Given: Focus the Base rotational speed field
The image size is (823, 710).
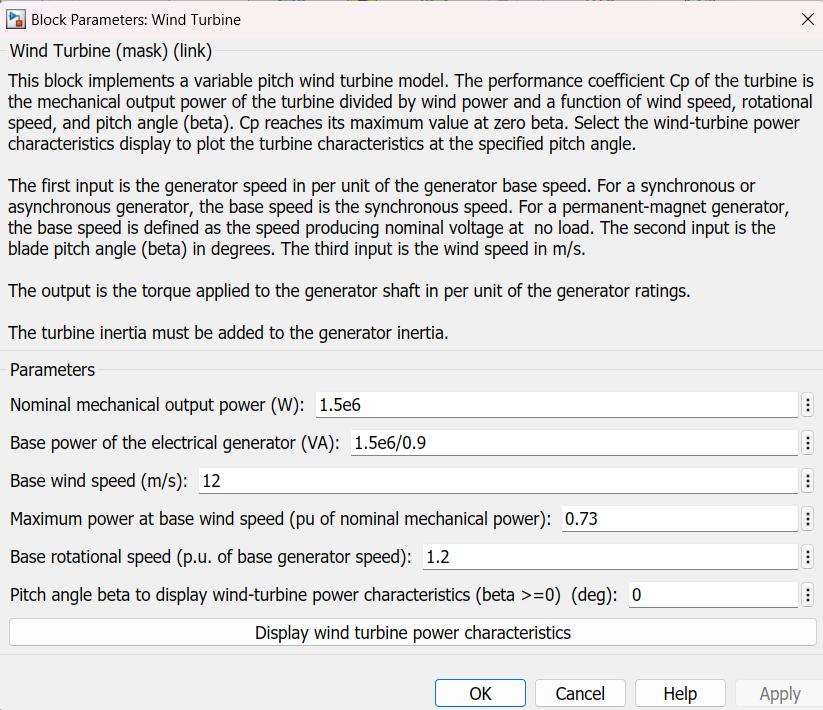Looking at the screenshot, I should click(x=609, y=557).
